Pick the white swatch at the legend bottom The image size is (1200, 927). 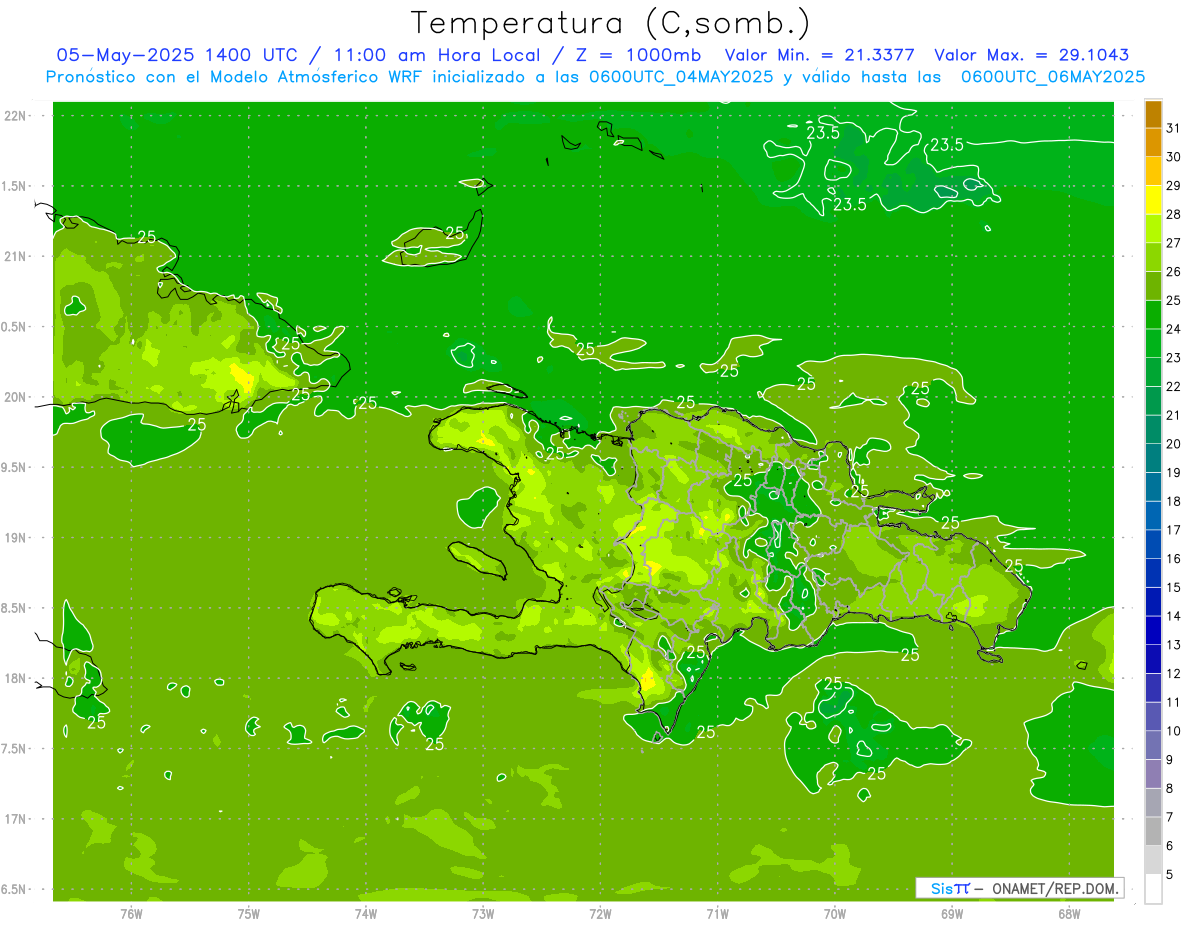click(x=1153, y=889)
